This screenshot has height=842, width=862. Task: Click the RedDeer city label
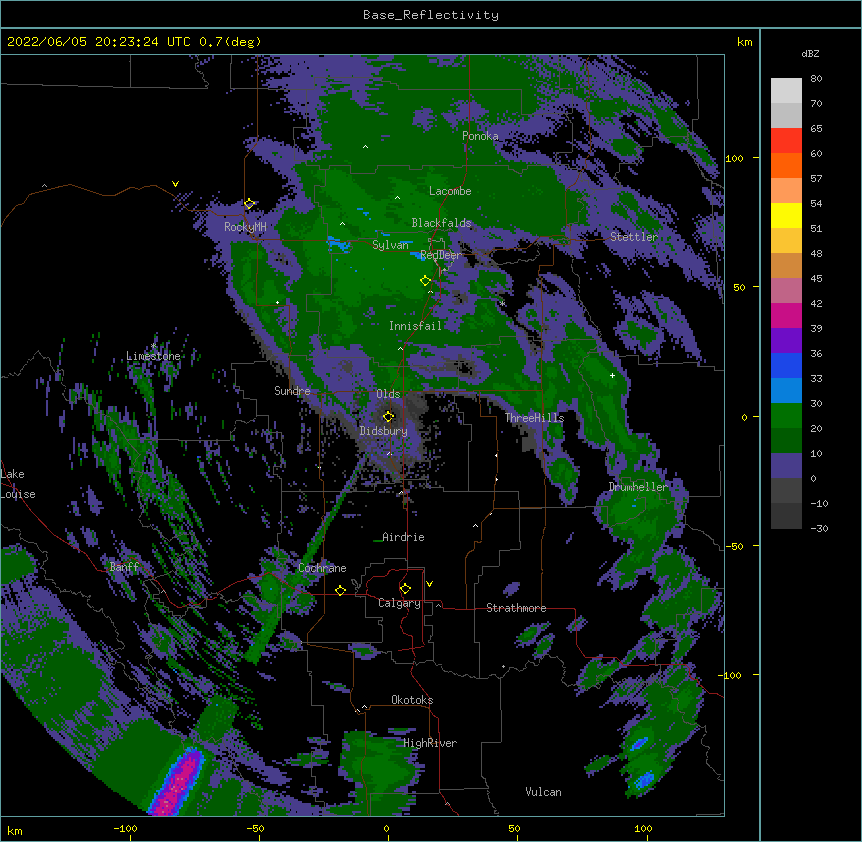441,255
